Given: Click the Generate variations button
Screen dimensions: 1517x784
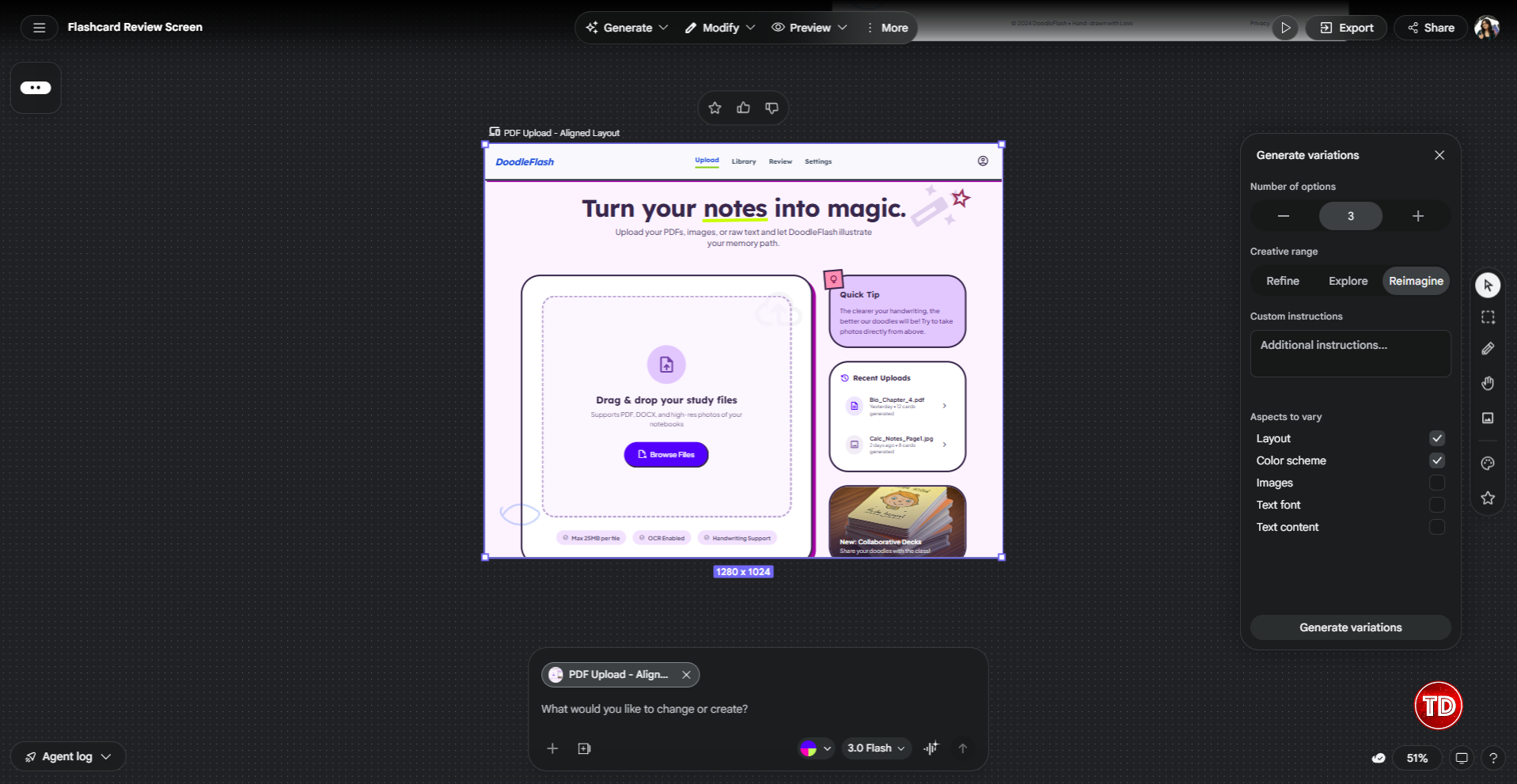Looking at the screenshot, I should point(1350,627).
